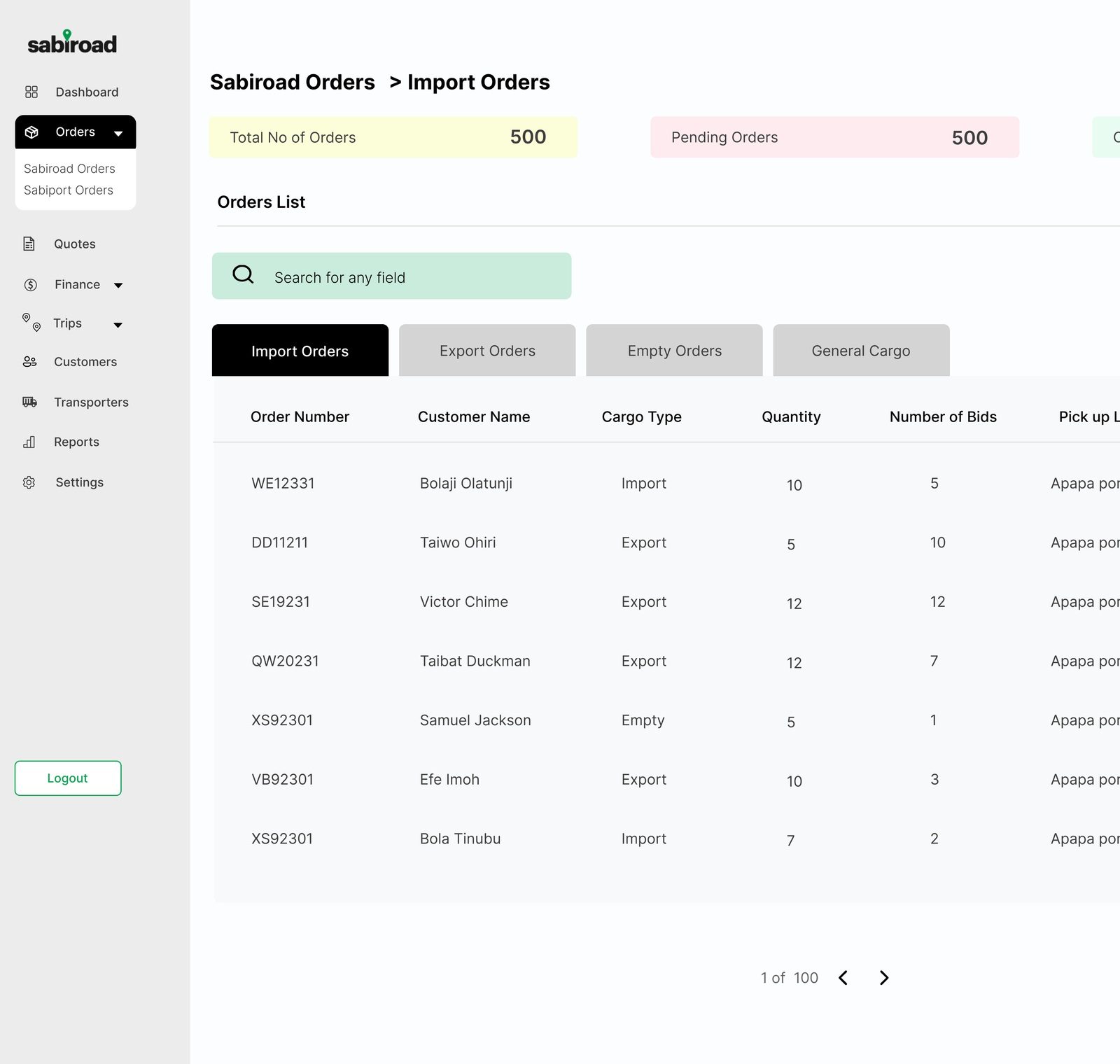This screenshot has width=1120, height=1064.
Task: Switch to the General Cargo tab
Action: click(x=861, y=350)
